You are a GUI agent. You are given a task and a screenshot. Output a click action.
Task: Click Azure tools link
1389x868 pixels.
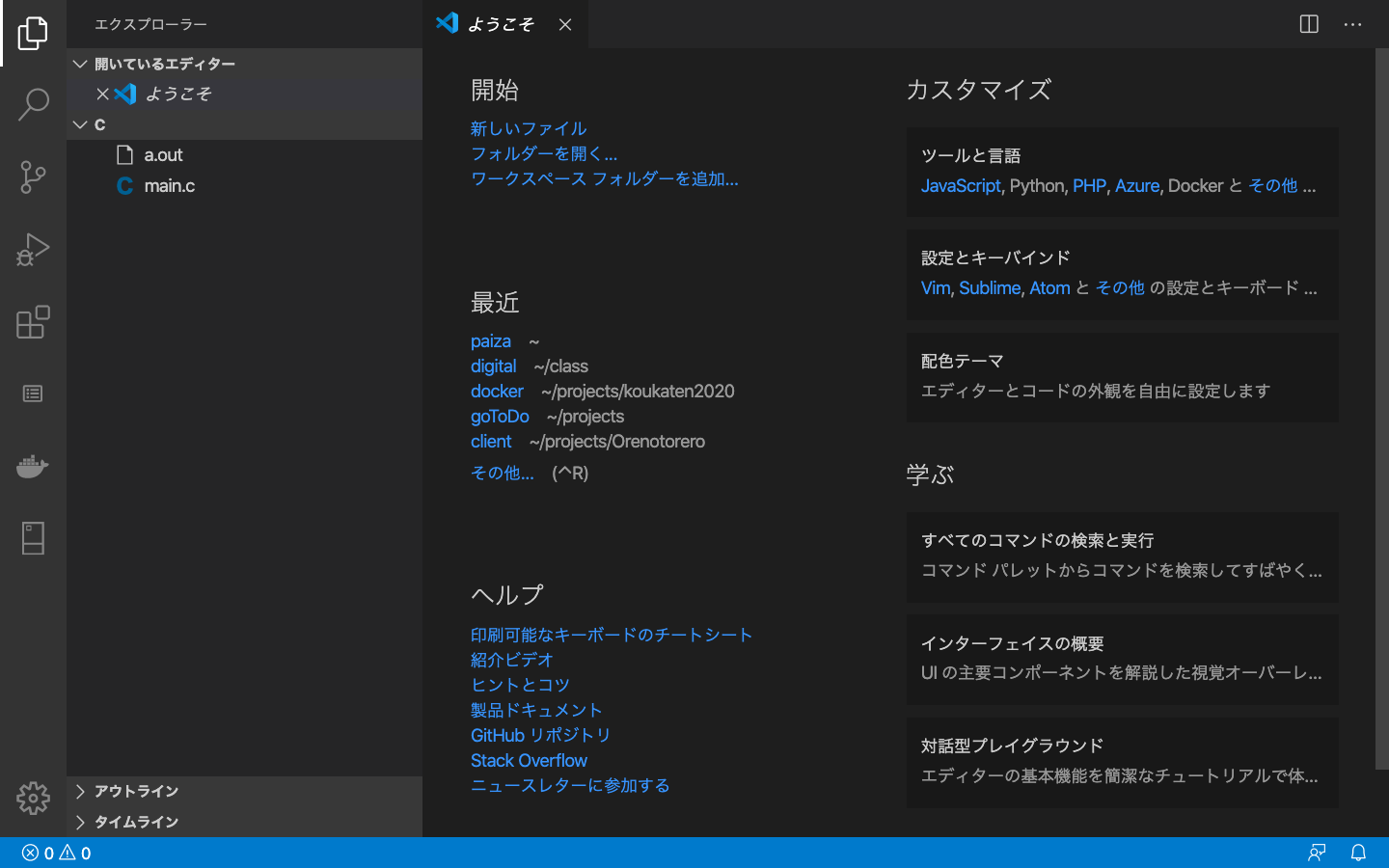(x=1137, y=185)
